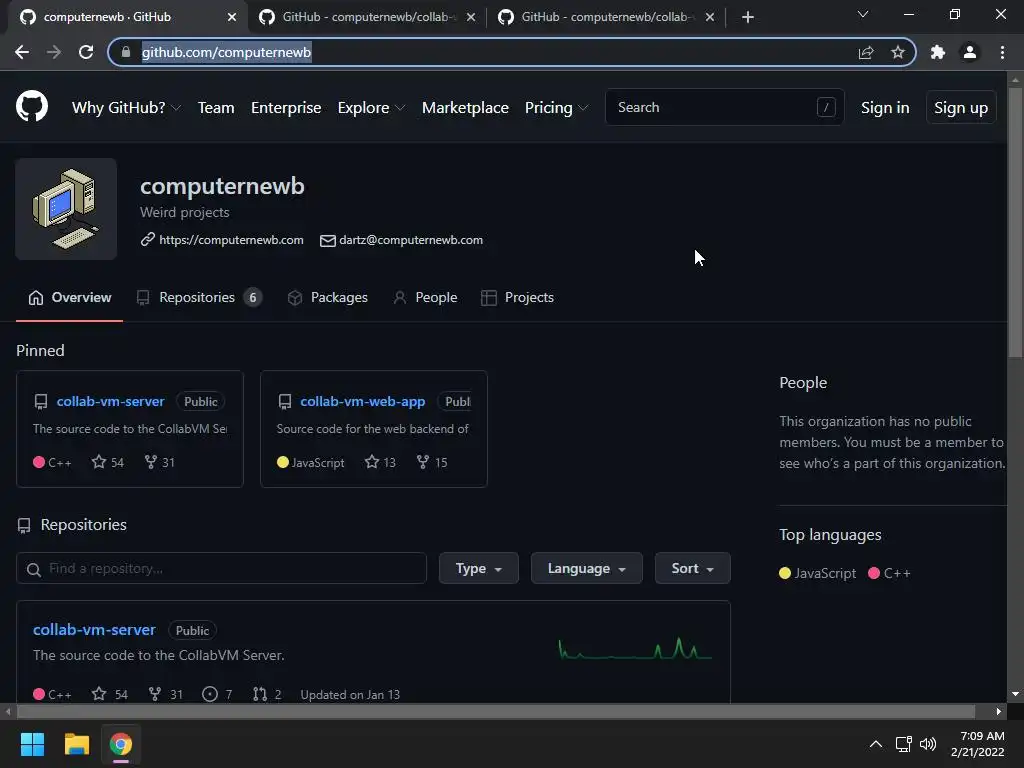Bookmark this page with the star icon
This screenshot has width=1024, height=768.
point(898,52)
